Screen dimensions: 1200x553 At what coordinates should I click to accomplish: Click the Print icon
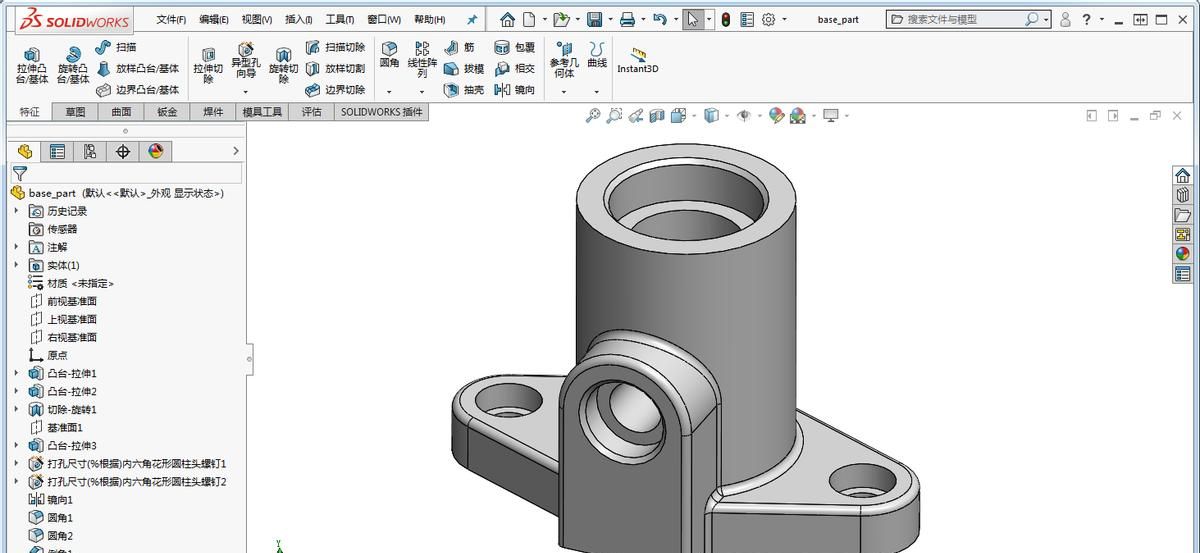tap(627, 19)
